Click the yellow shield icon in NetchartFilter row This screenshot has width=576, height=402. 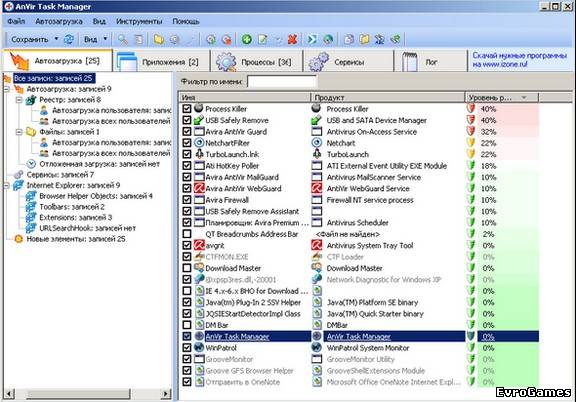tap(471, 143)
